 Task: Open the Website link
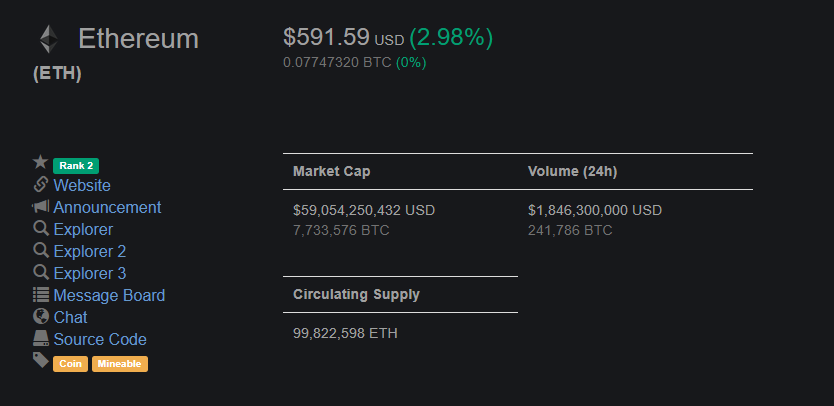82,185
